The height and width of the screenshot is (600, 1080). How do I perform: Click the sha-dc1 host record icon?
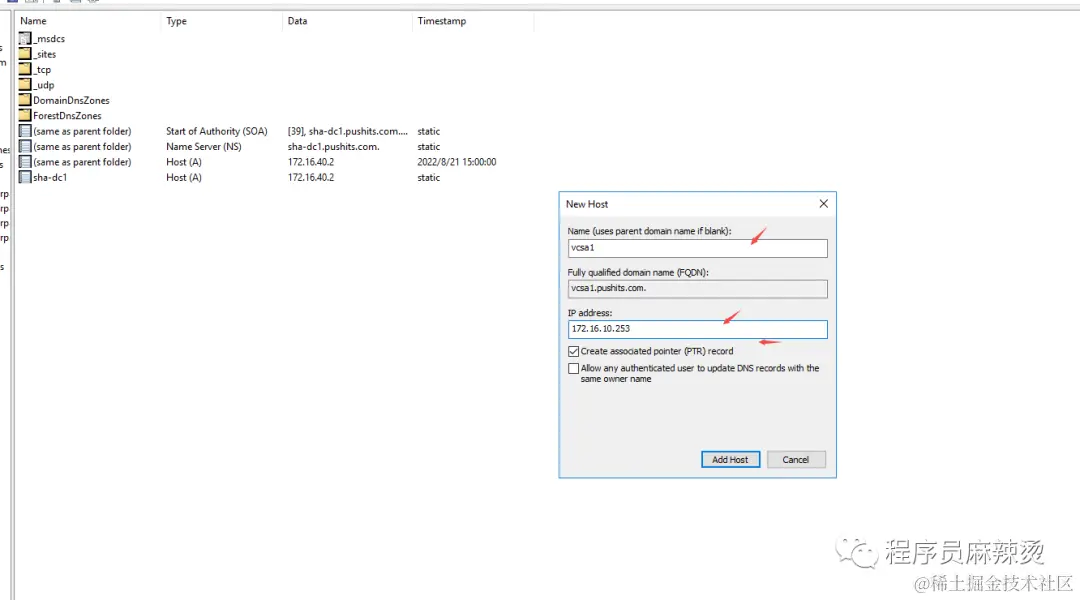[x=25, y=177]
